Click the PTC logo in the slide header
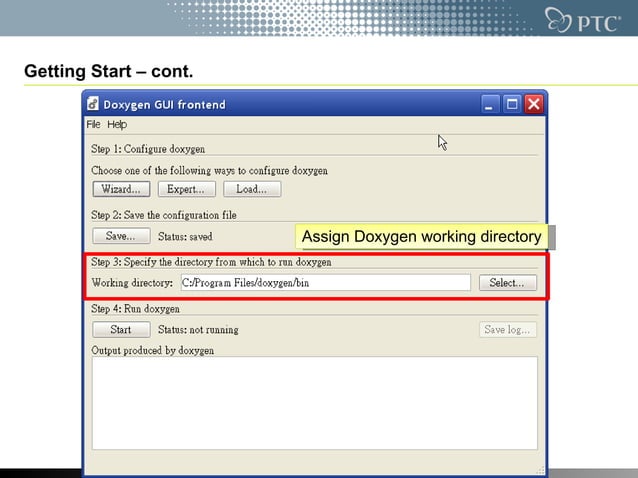Image resolution: width=638 pixels, height=478 pixels. point(583,20)
